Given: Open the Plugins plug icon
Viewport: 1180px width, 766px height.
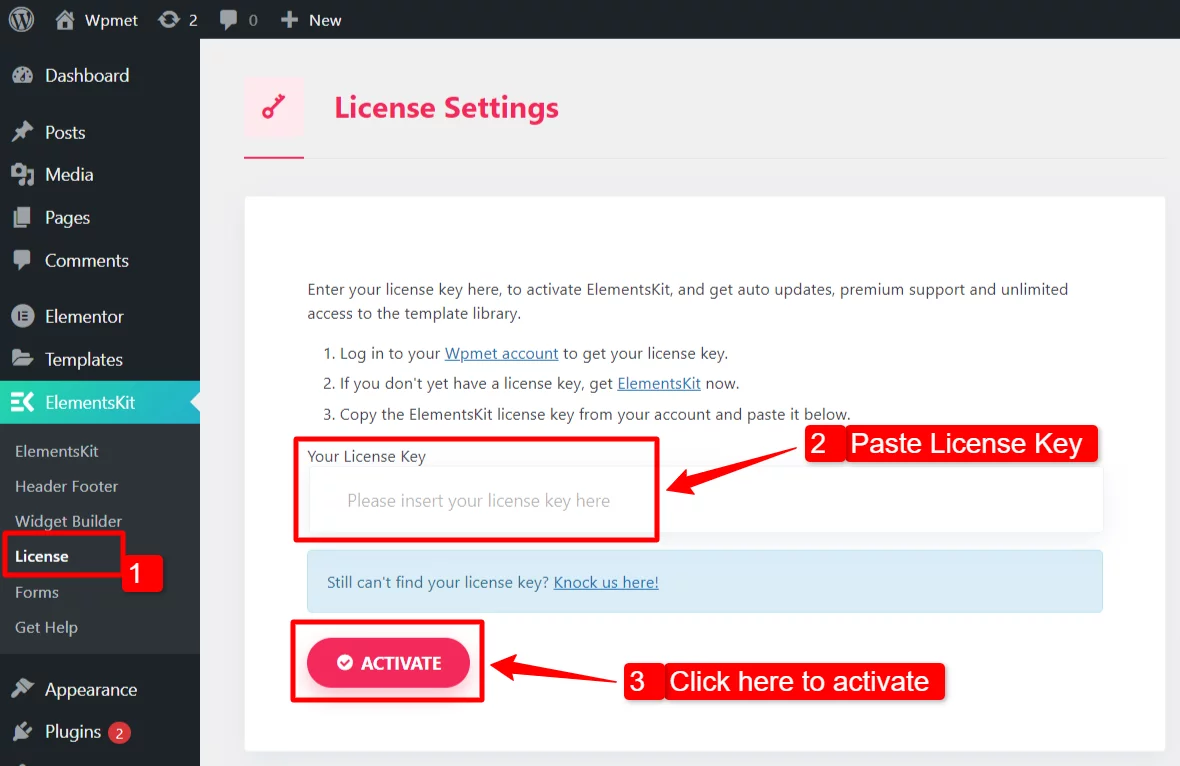Looking at the screenshot, I should 23,731.
